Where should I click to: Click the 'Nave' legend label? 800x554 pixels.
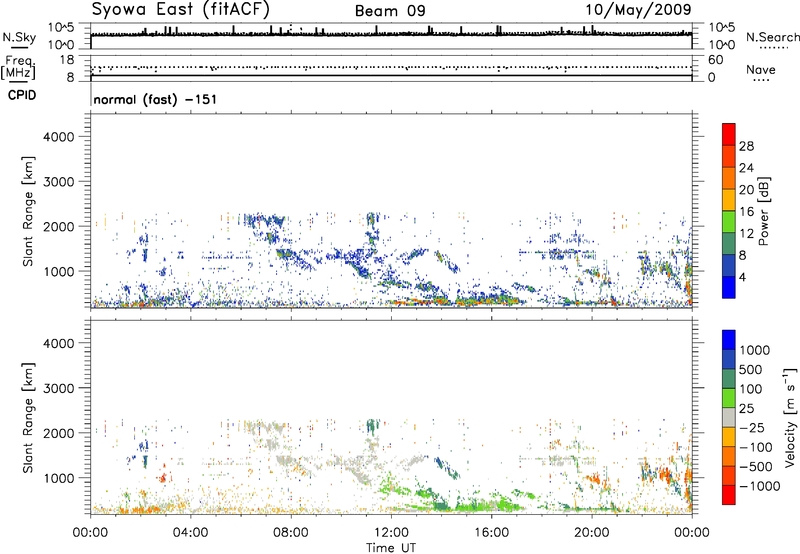761,69
